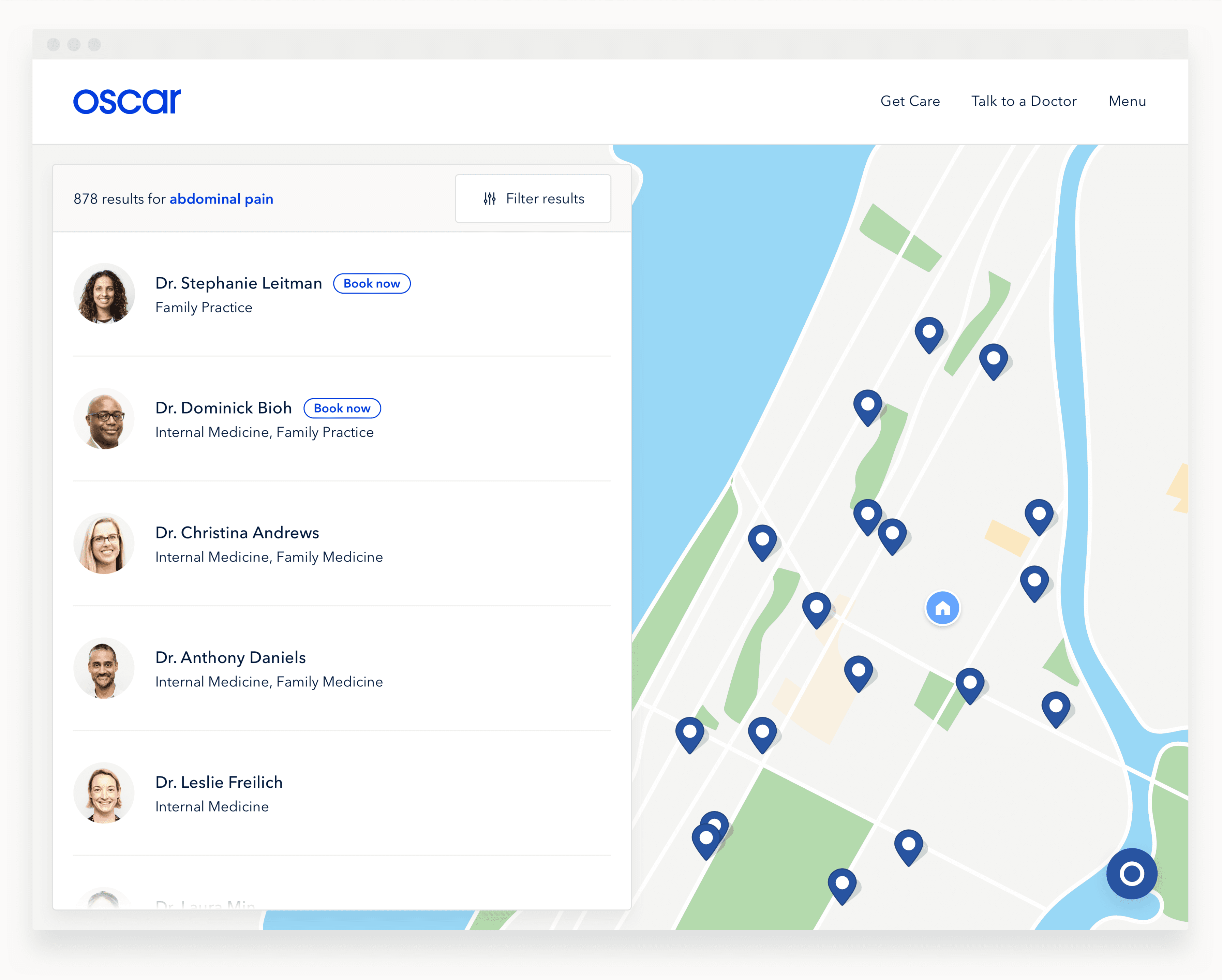This screenshot has height=980, width=1222.
Task: Book now with Dr. Dominick Bioh
Action: tap(342, 408)
